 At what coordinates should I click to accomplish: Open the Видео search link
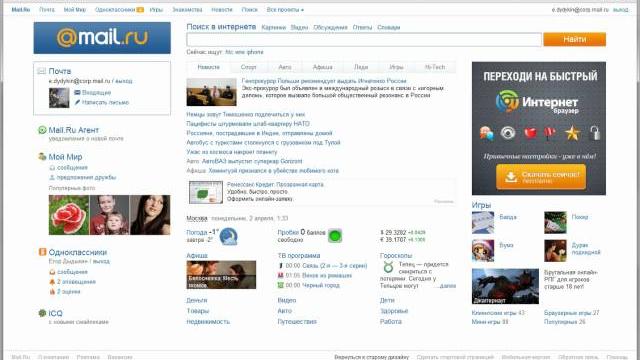[x=299, y=27]
